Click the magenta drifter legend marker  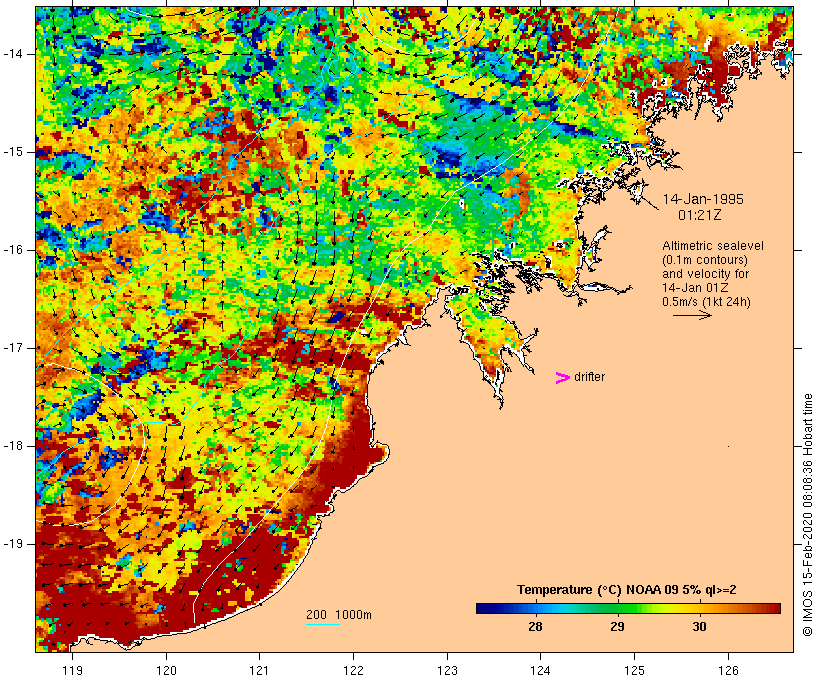pyautogui.click(x=562, y=378)
